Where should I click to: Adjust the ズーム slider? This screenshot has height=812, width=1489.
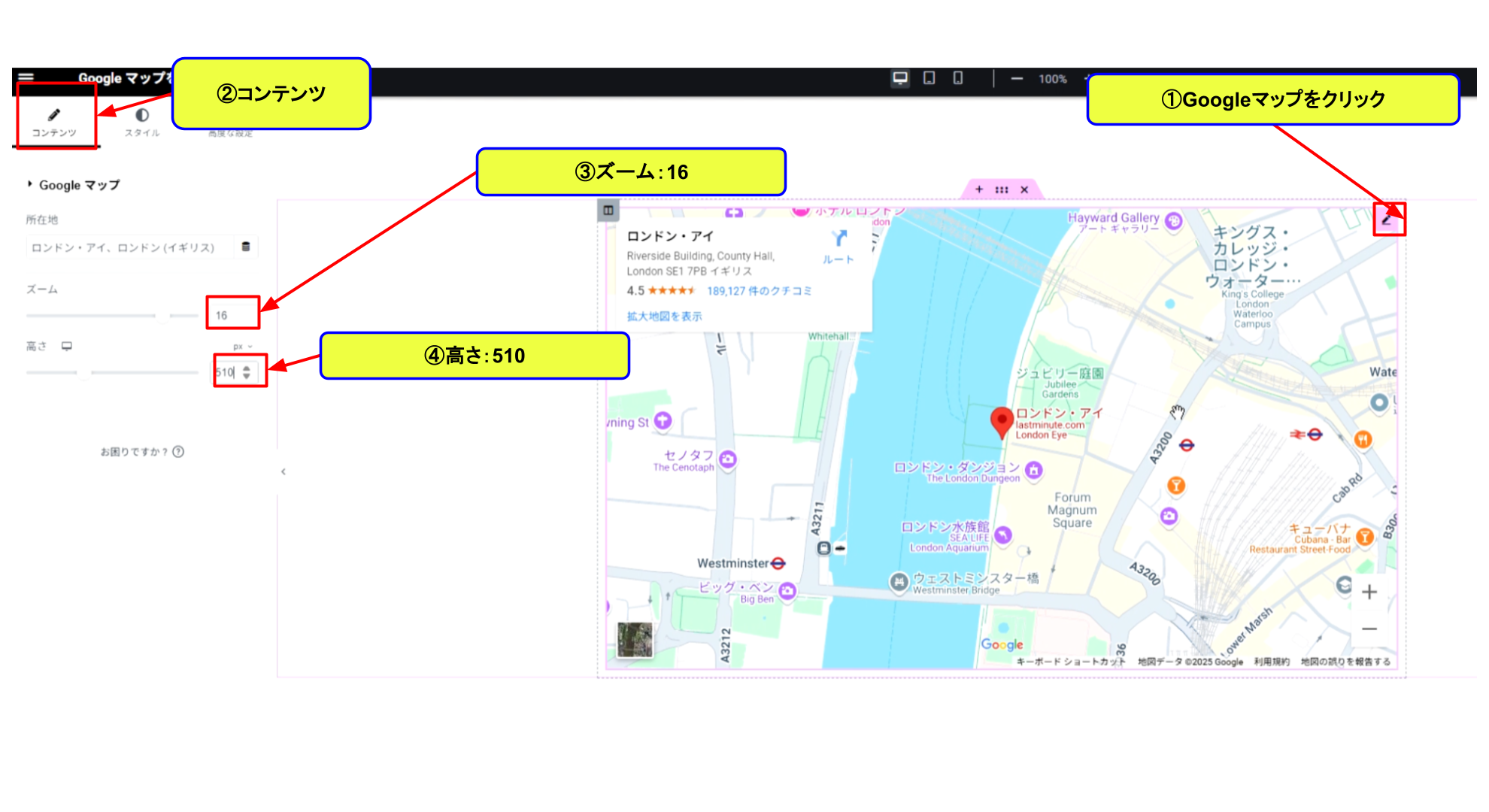[113, 315]
